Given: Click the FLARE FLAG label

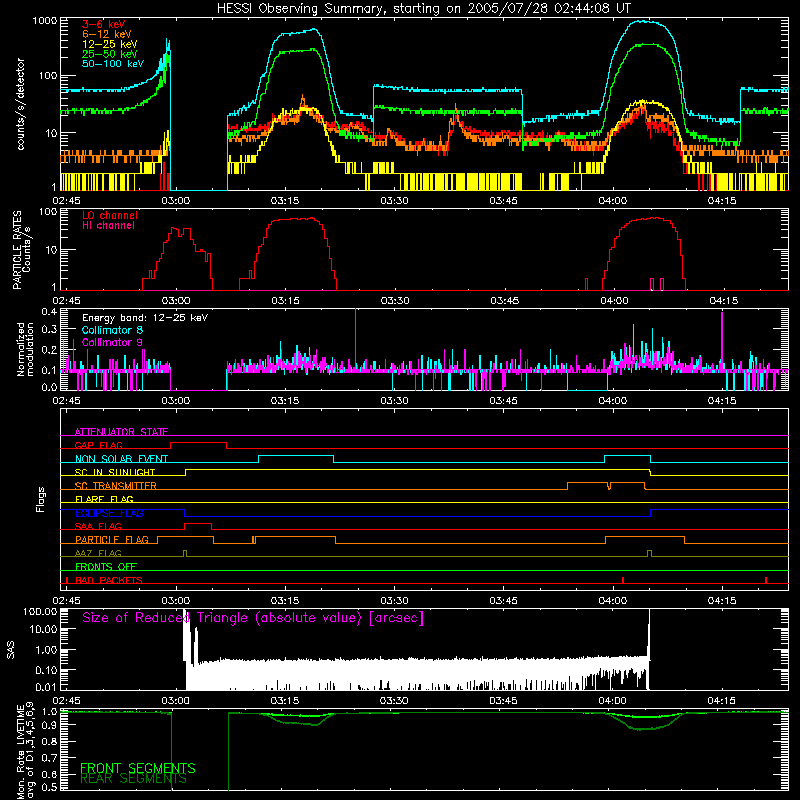Looking at the screenshot, I should coord(104,499).
